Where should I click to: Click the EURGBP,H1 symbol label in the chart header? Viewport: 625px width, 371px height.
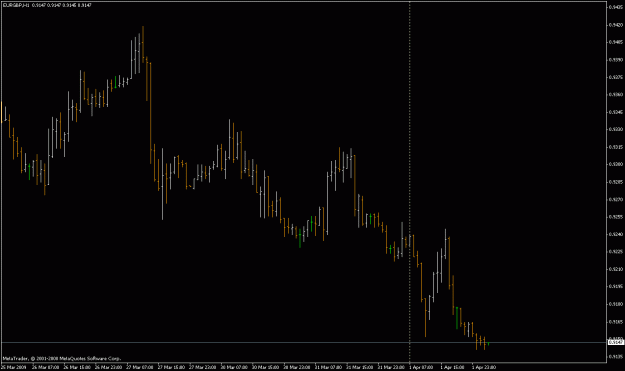point(16,5)
